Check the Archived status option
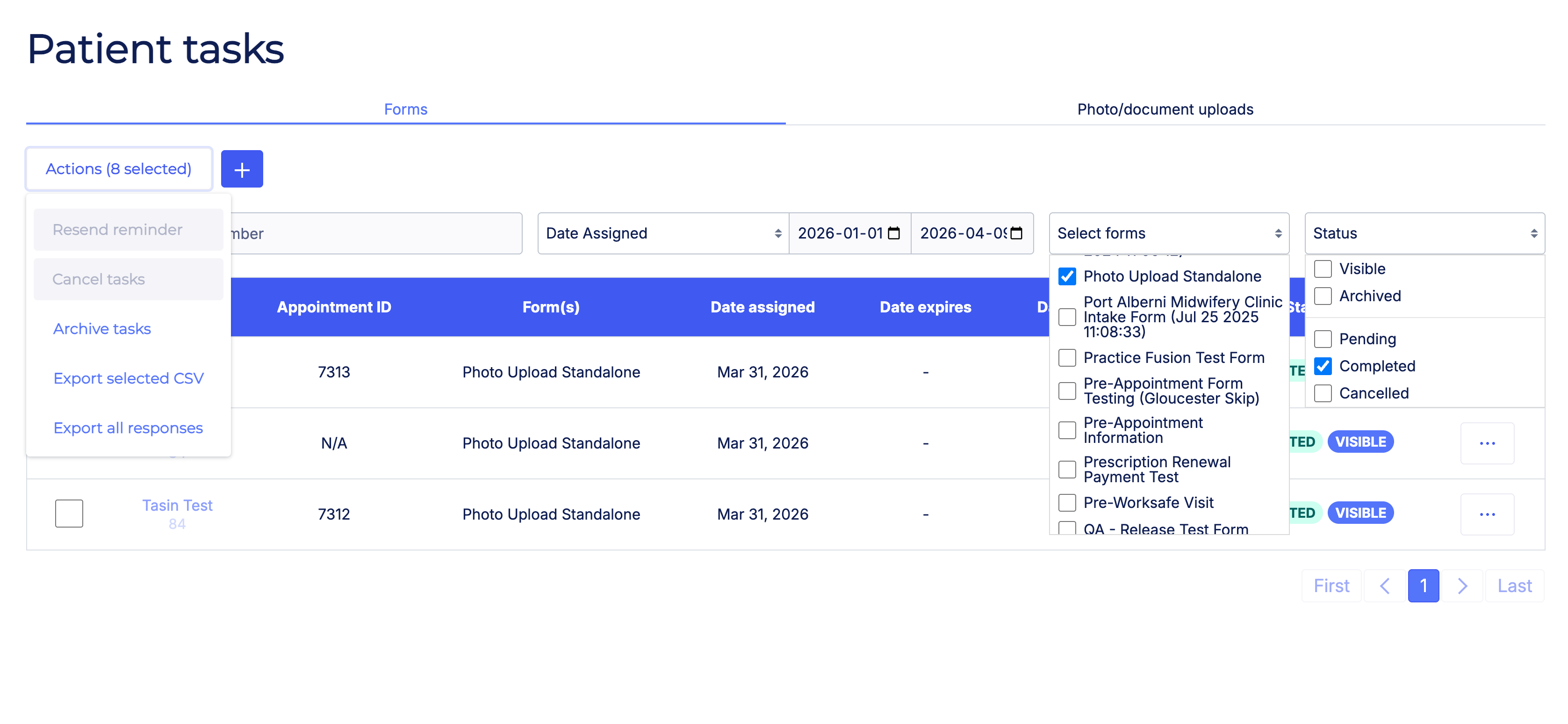 1323,296
